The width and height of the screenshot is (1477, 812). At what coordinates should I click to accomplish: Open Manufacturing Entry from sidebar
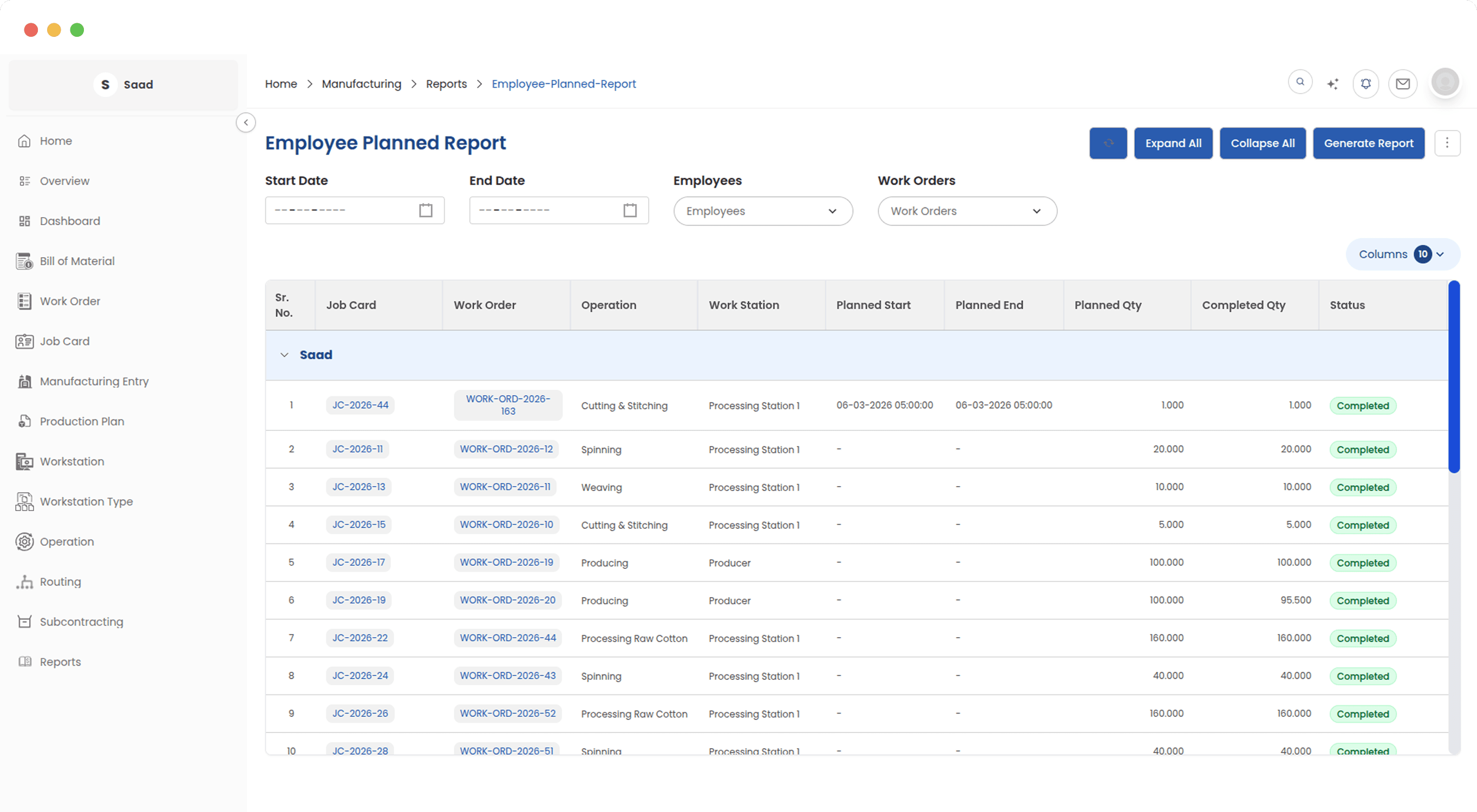pyautogui.click(x=94, y=381)
